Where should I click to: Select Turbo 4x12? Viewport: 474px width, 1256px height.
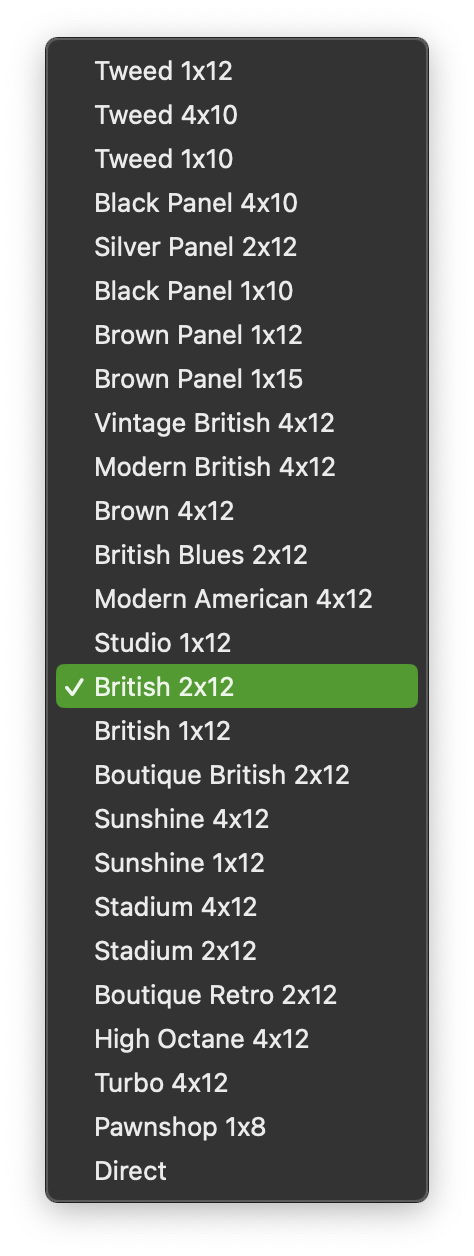click(x=237, y=1083)
